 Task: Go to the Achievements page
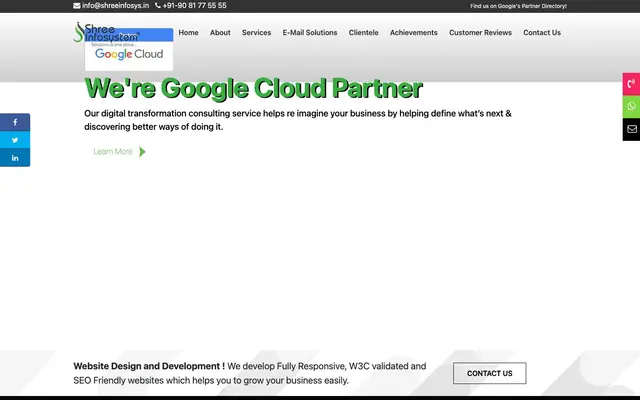click(x=413, y=33)
